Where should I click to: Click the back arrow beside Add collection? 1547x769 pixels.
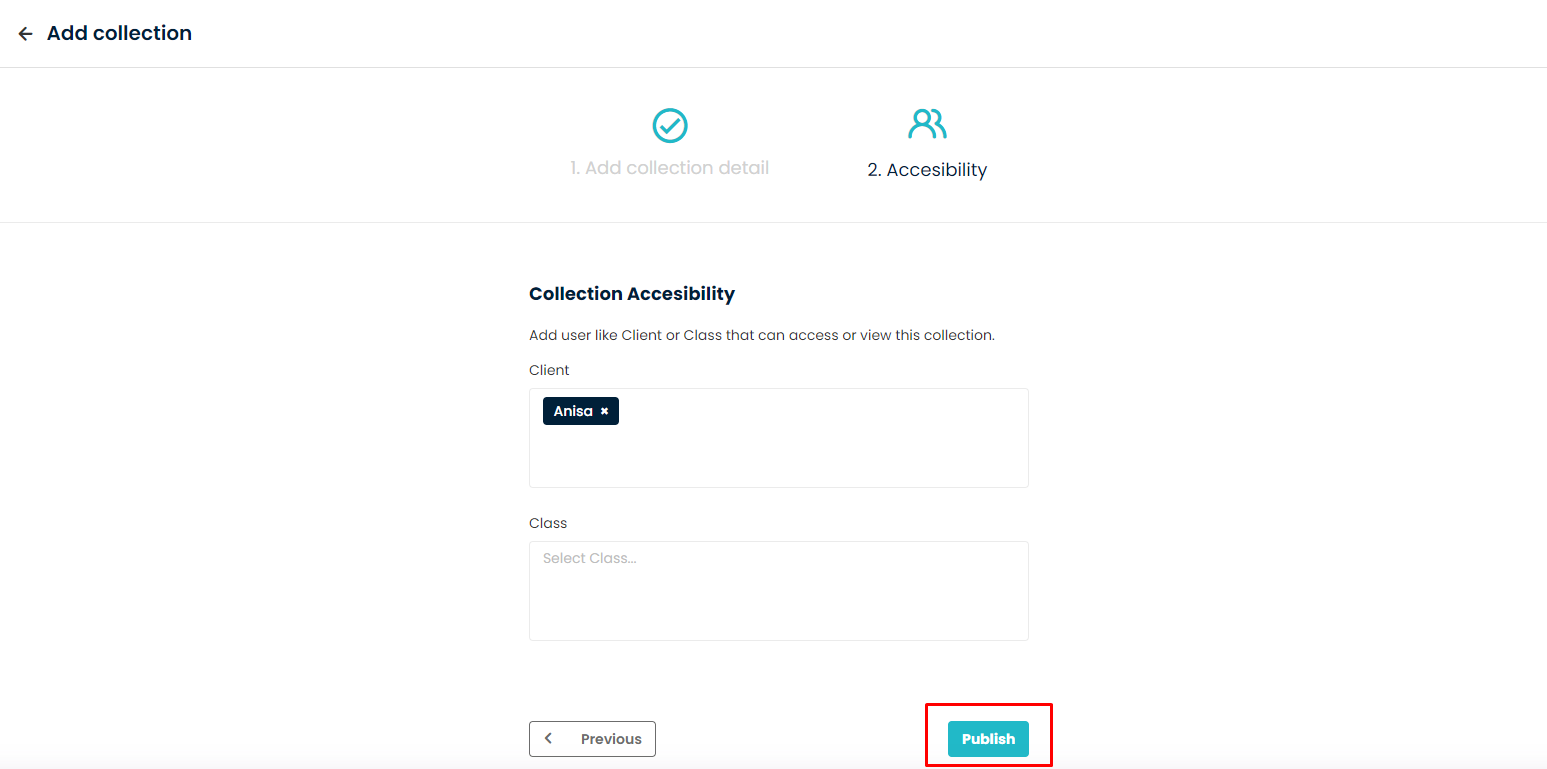26,34
